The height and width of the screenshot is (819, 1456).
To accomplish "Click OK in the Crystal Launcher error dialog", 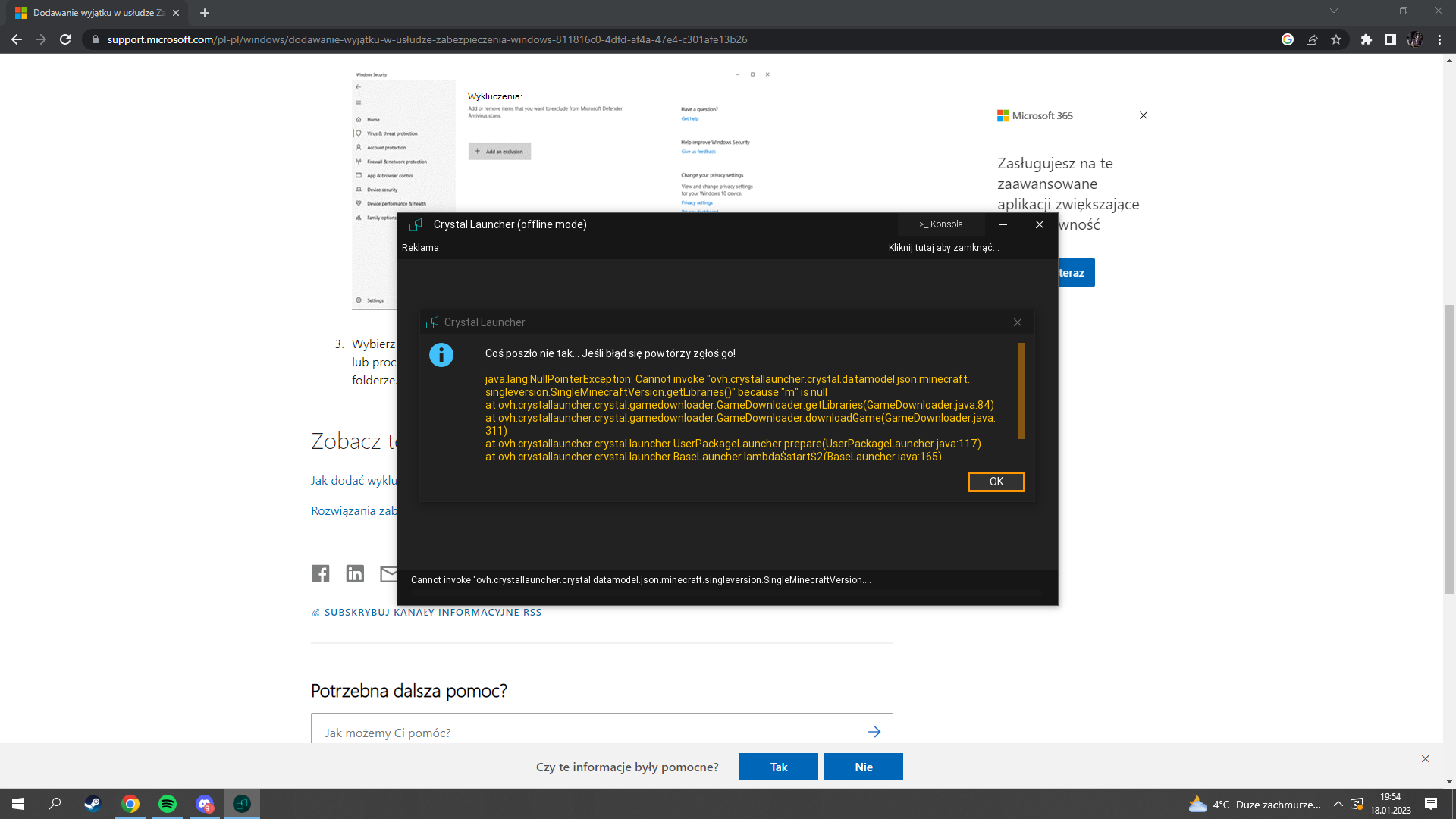I will 996,482.
